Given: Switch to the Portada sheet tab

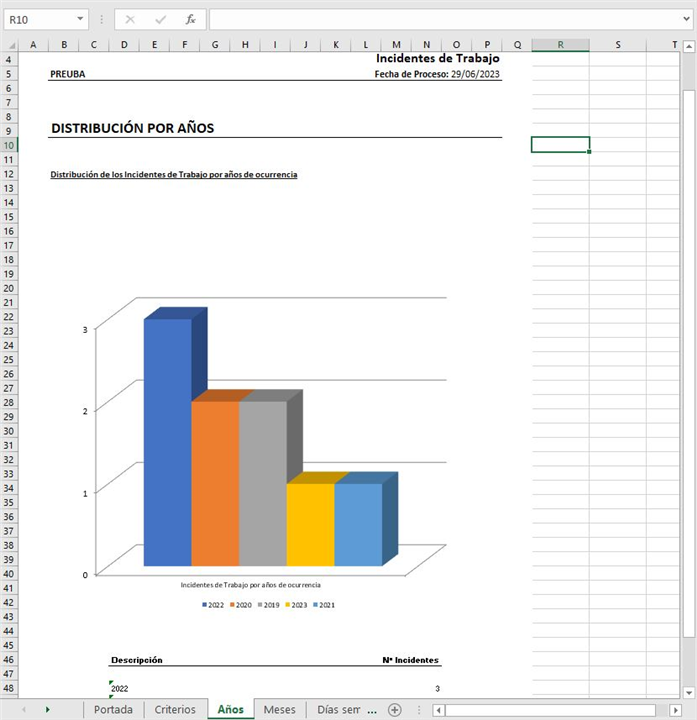Looking at the screenshot, I should tap(113, 709).
